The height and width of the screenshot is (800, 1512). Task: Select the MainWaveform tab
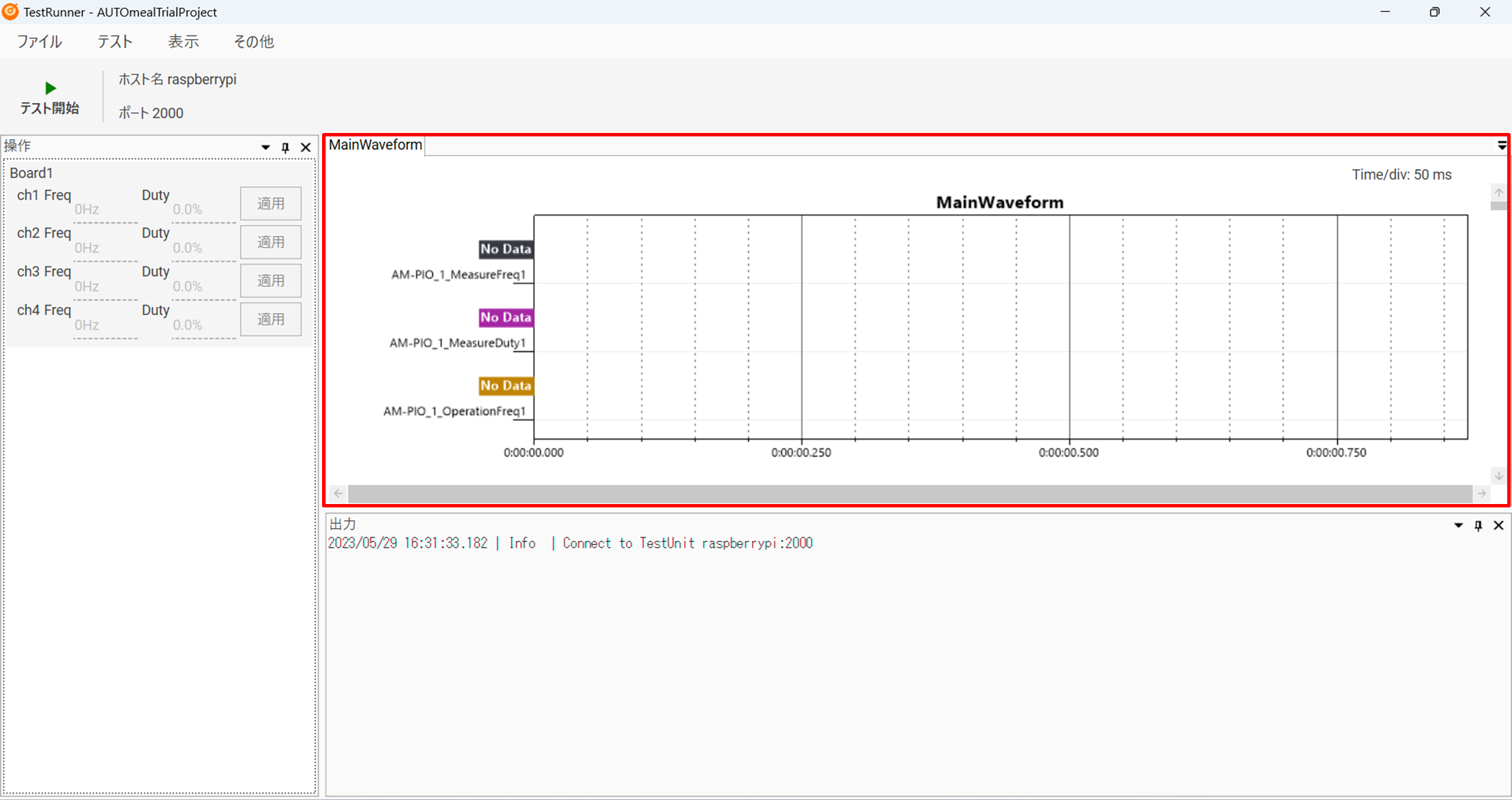375,145
